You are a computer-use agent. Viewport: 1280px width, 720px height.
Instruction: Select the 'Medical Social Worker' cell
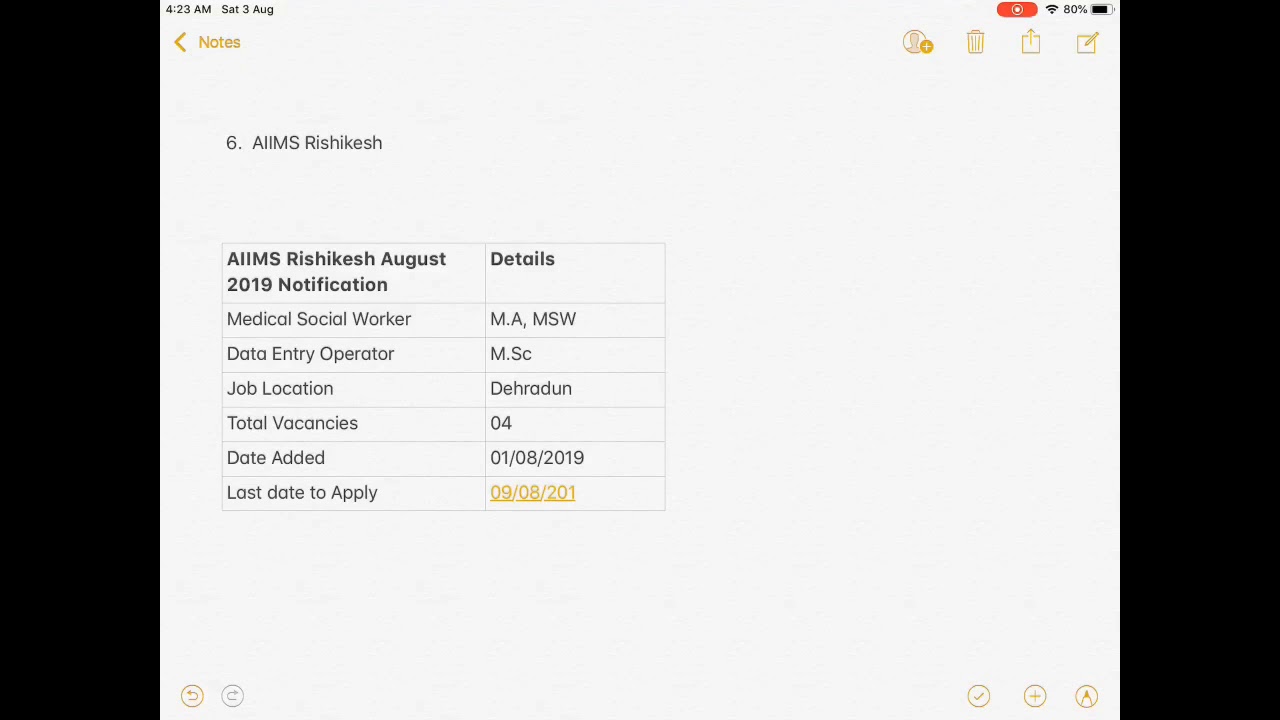[x=354, y=319]
